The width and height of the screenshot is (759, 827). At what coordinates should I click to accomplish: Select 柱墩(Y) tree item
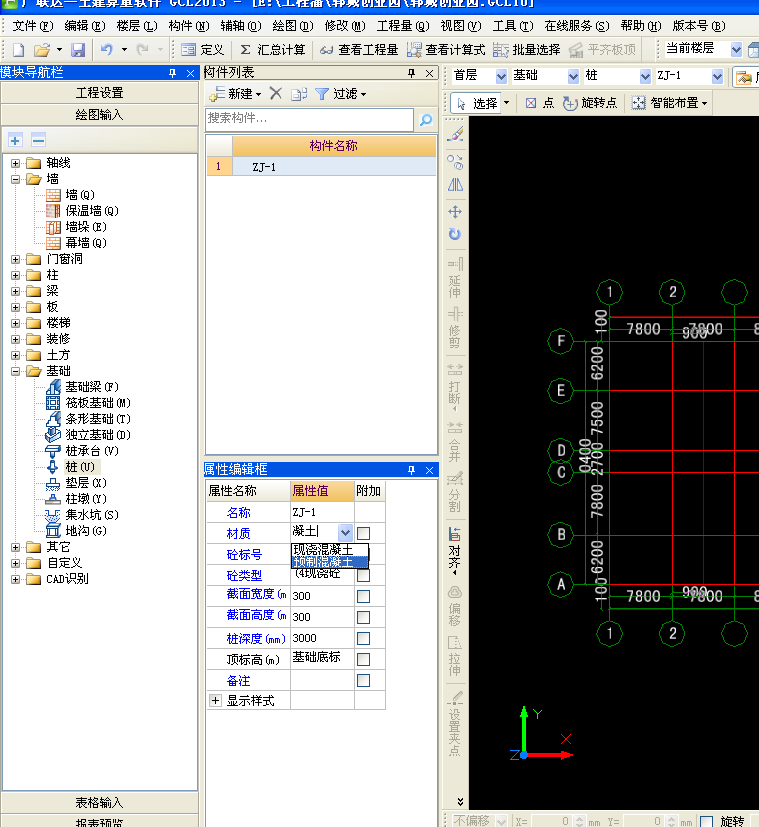[x=85, y=498]
